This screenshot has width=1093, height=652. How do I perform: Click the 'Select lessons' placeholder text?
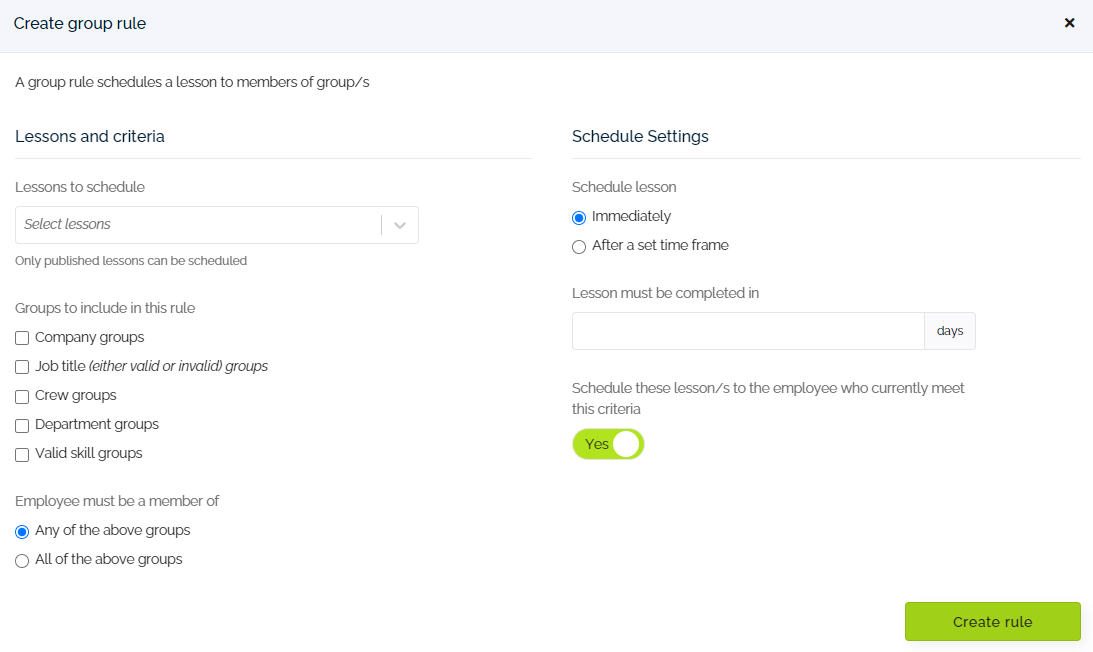coord(69,224)
